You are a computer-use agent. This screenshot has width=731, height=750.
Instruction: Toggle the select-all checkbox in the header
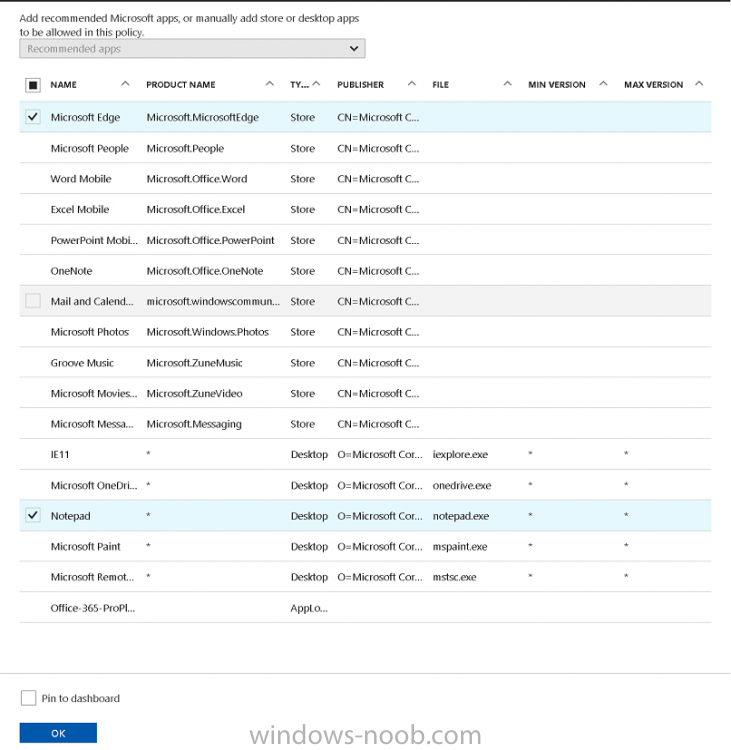tap(33, 85)
